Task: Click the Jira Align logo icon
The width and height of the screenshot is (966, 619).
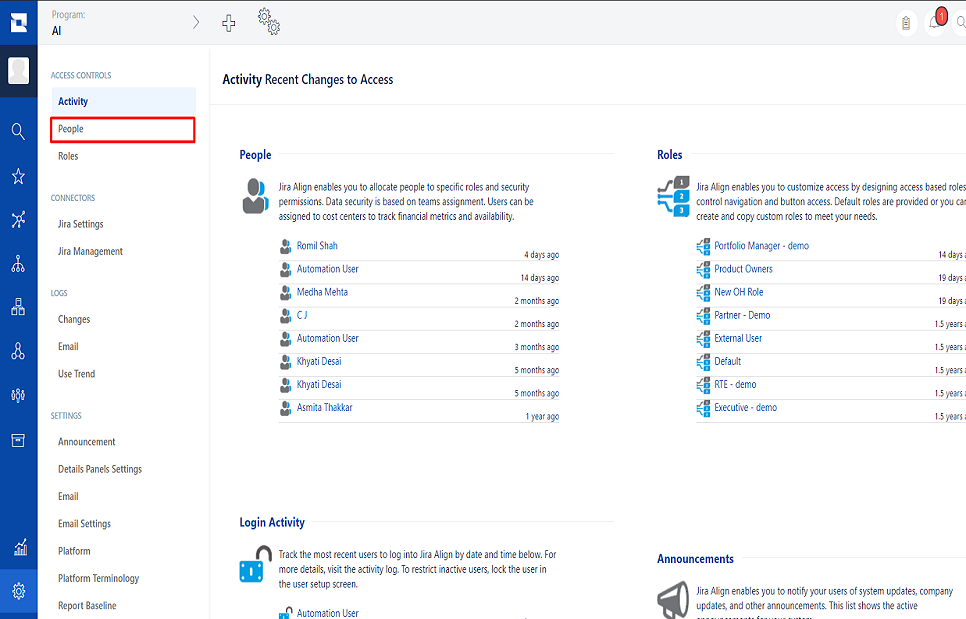Action: click(18, 22)
